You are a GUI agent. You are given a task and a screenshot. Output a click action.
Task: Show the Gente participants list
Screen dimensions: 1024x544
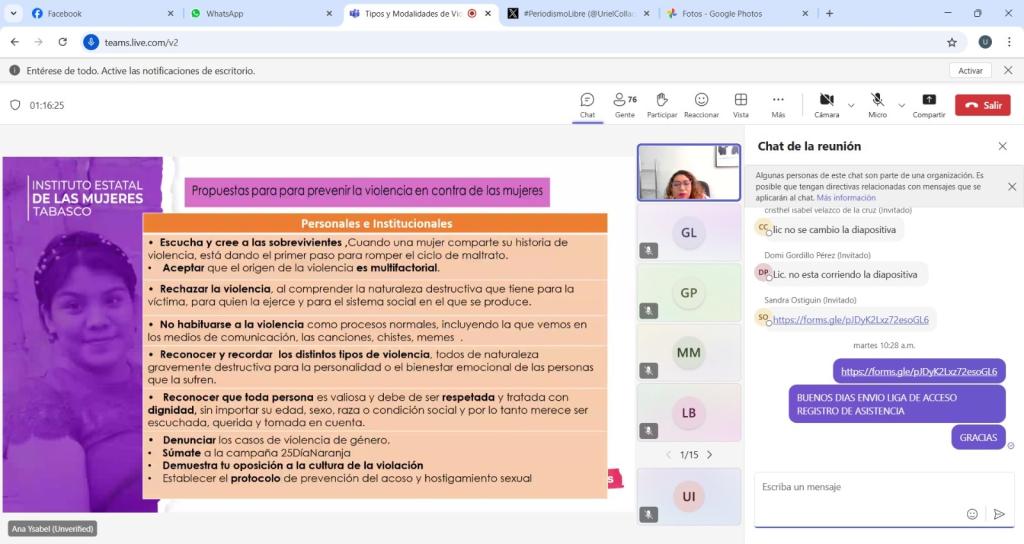click(x=625, y=100)
